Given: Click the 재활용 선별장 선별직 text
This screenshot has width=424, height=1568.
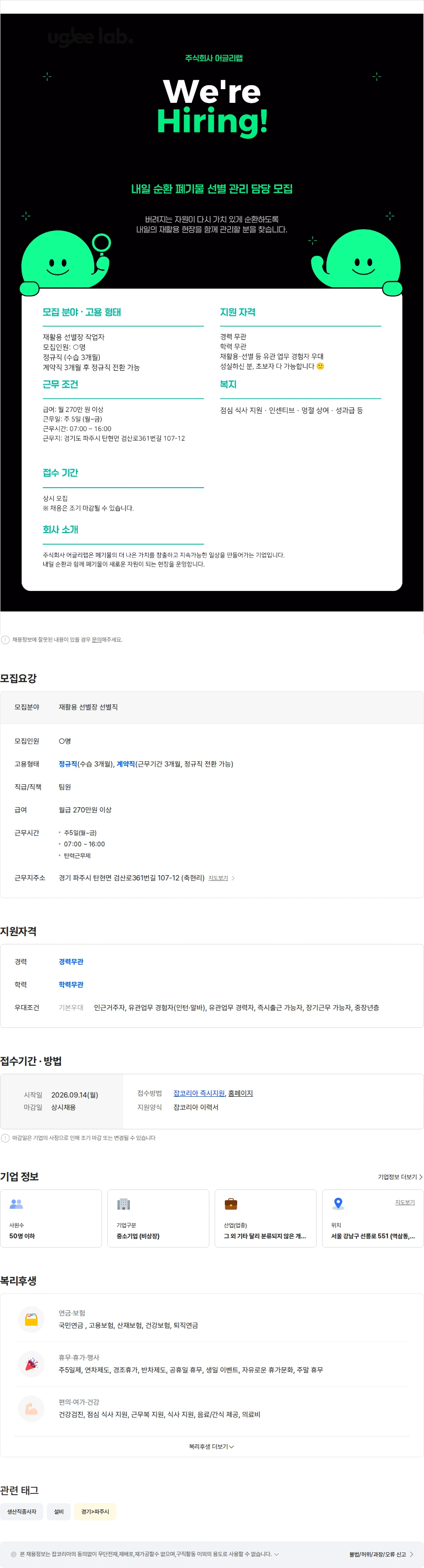Looking at the screenshot, I should tap(88, 707).
